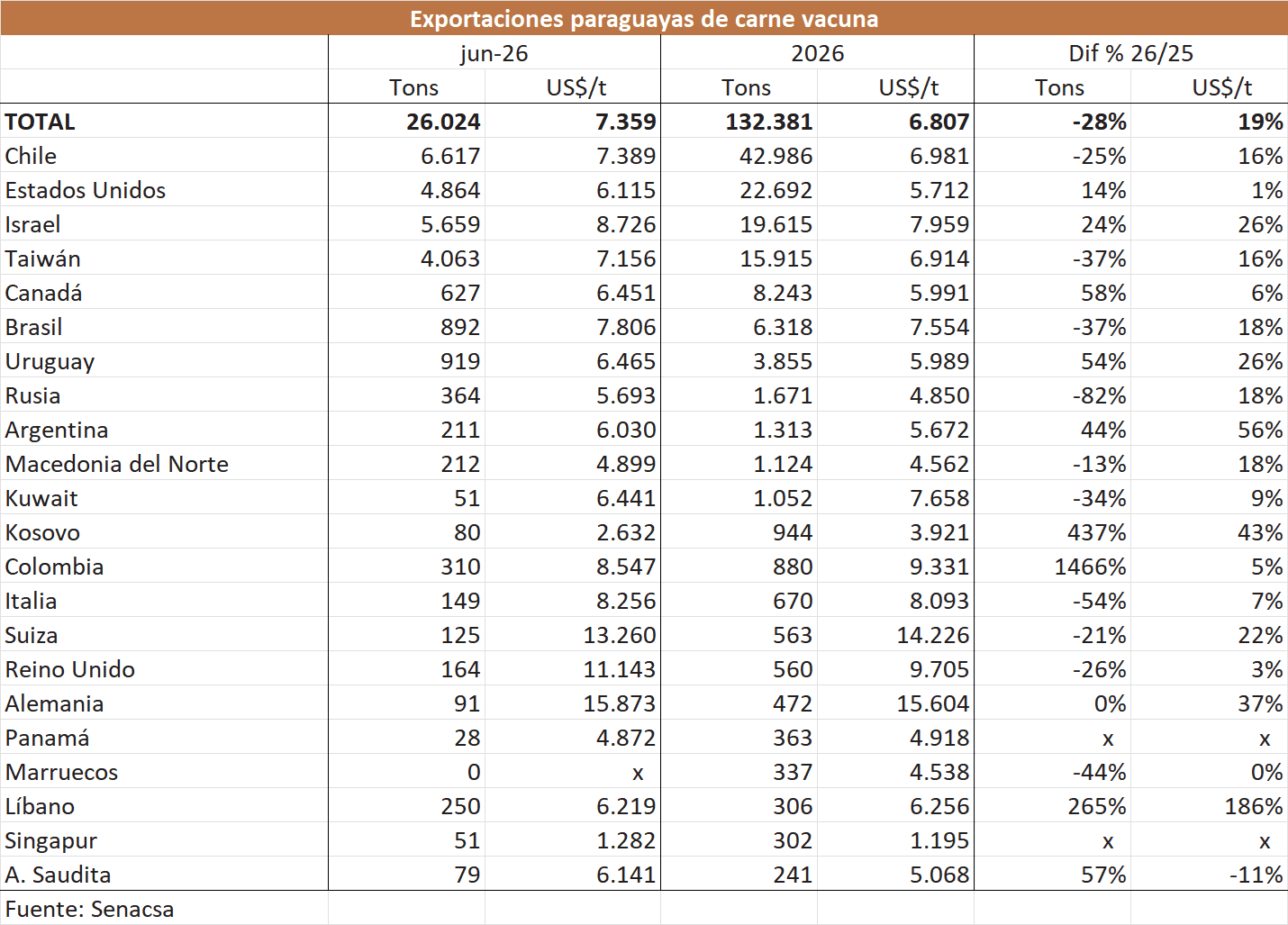Select Líbano's 186% price difference cell
This screenshot has width=1288, height=925.
(x=1254, y=806)
